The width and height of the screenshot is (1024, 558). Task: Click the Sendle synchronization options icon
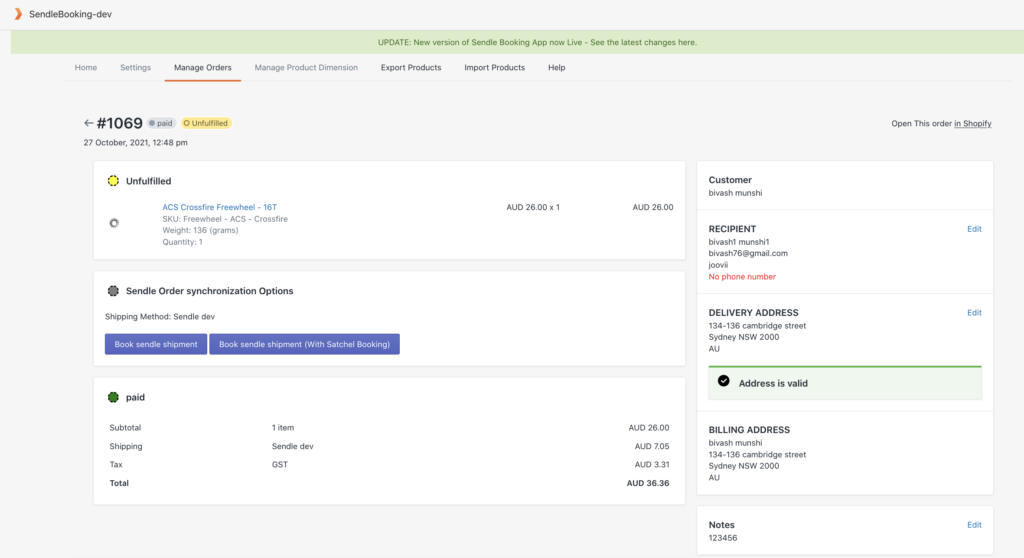(x=113, y=291)
